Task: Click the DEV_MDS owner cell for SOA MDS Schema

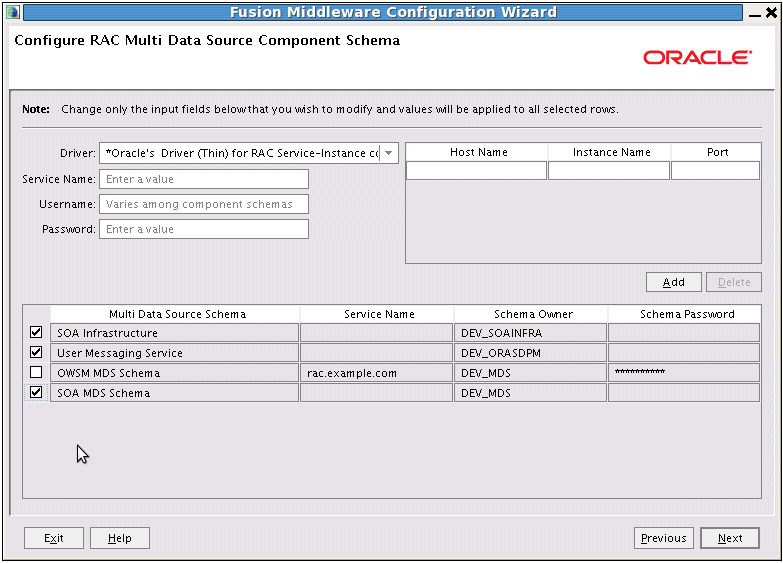Action: (x=530, y=393)
